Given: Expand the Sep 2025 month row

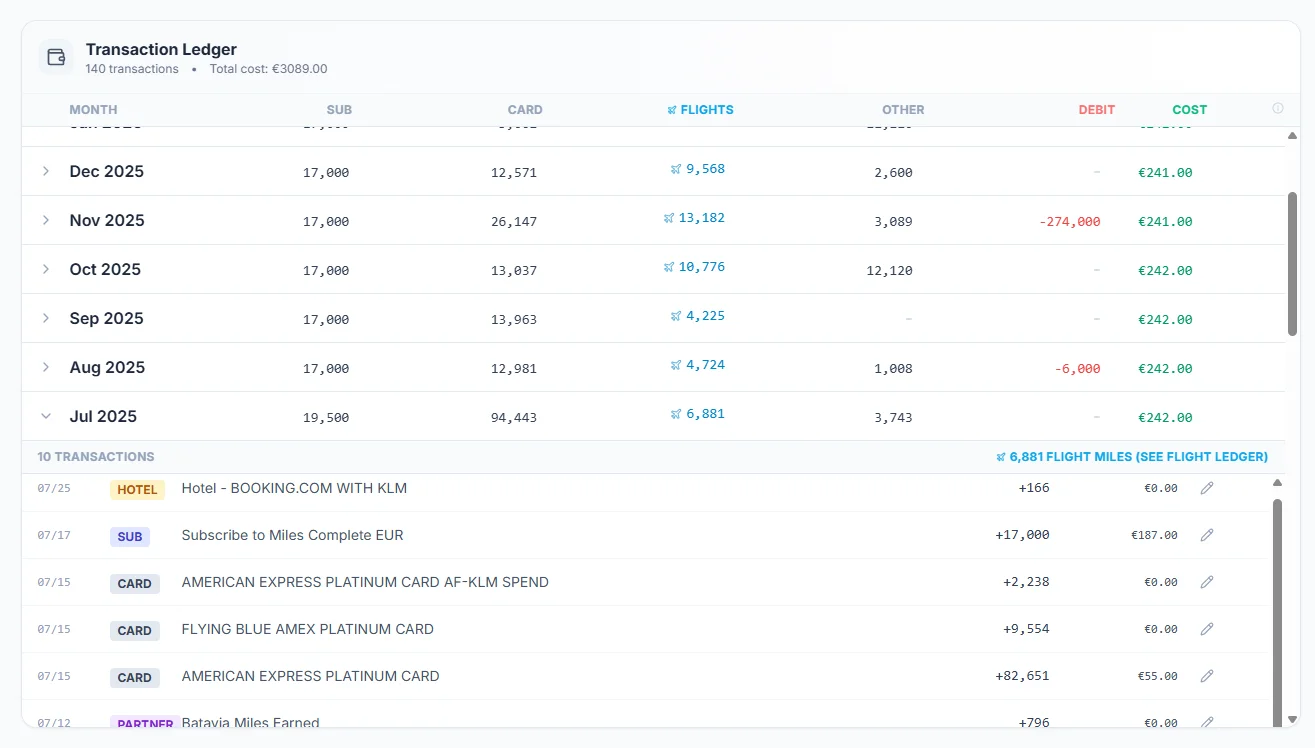Looking at the screenshot, I should pyautogui.click(x=46, y=318).
